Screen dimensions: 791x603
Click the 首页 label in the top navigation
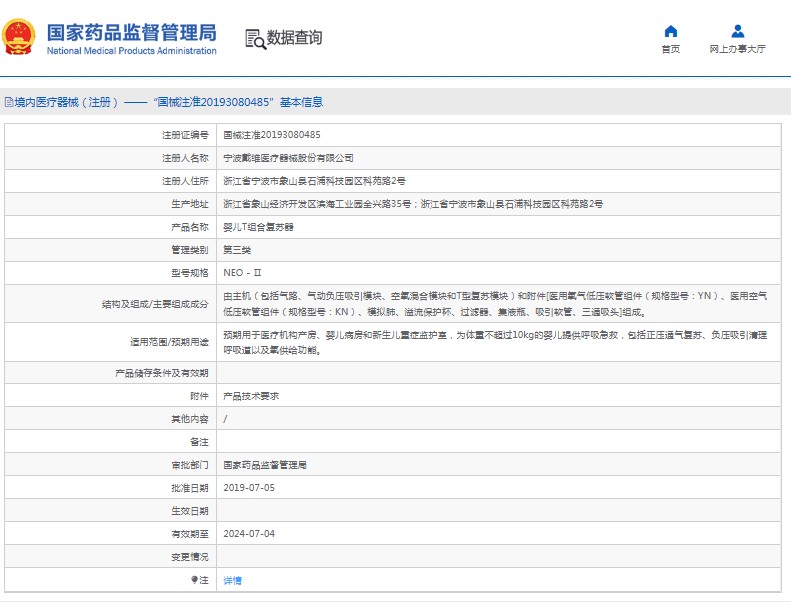(x=670, y=49)
